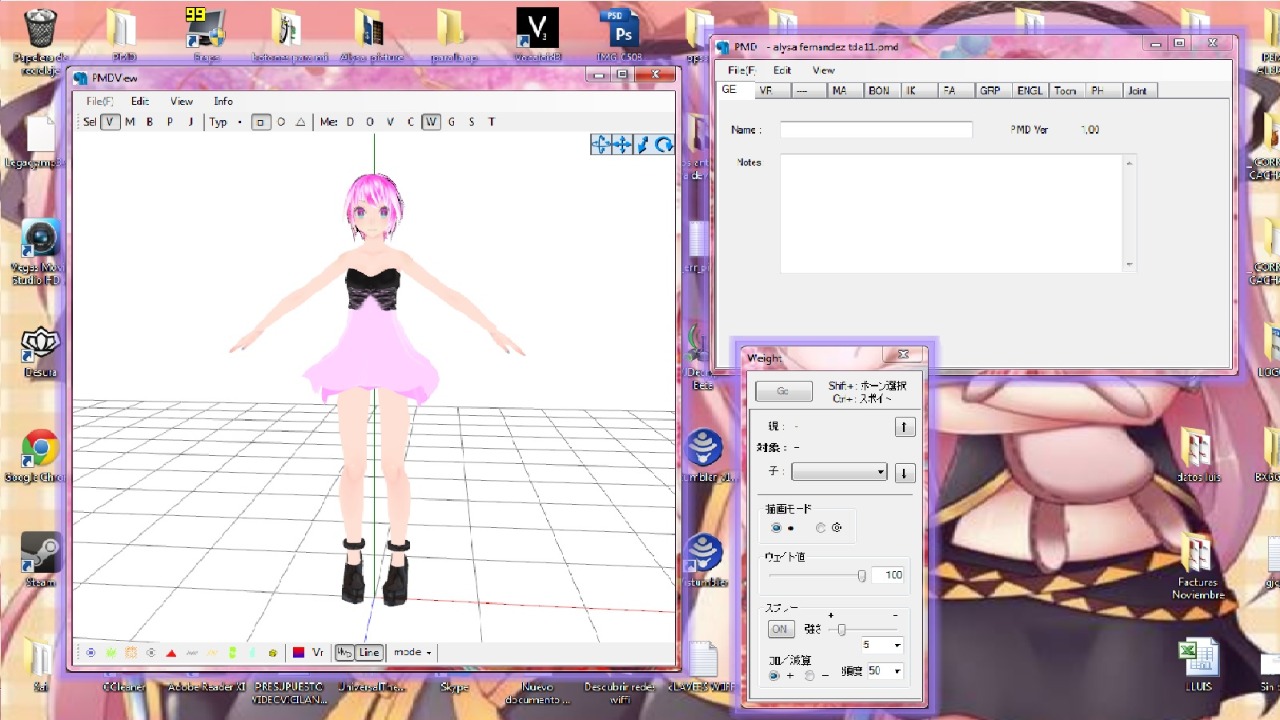
Task: Open the Info menu in PMDView
Action: tap(223, 101)
